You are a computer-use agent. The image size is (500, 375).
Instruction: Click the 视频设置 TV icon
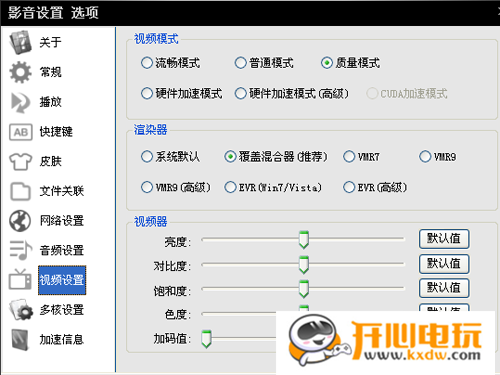coord(20,279)
